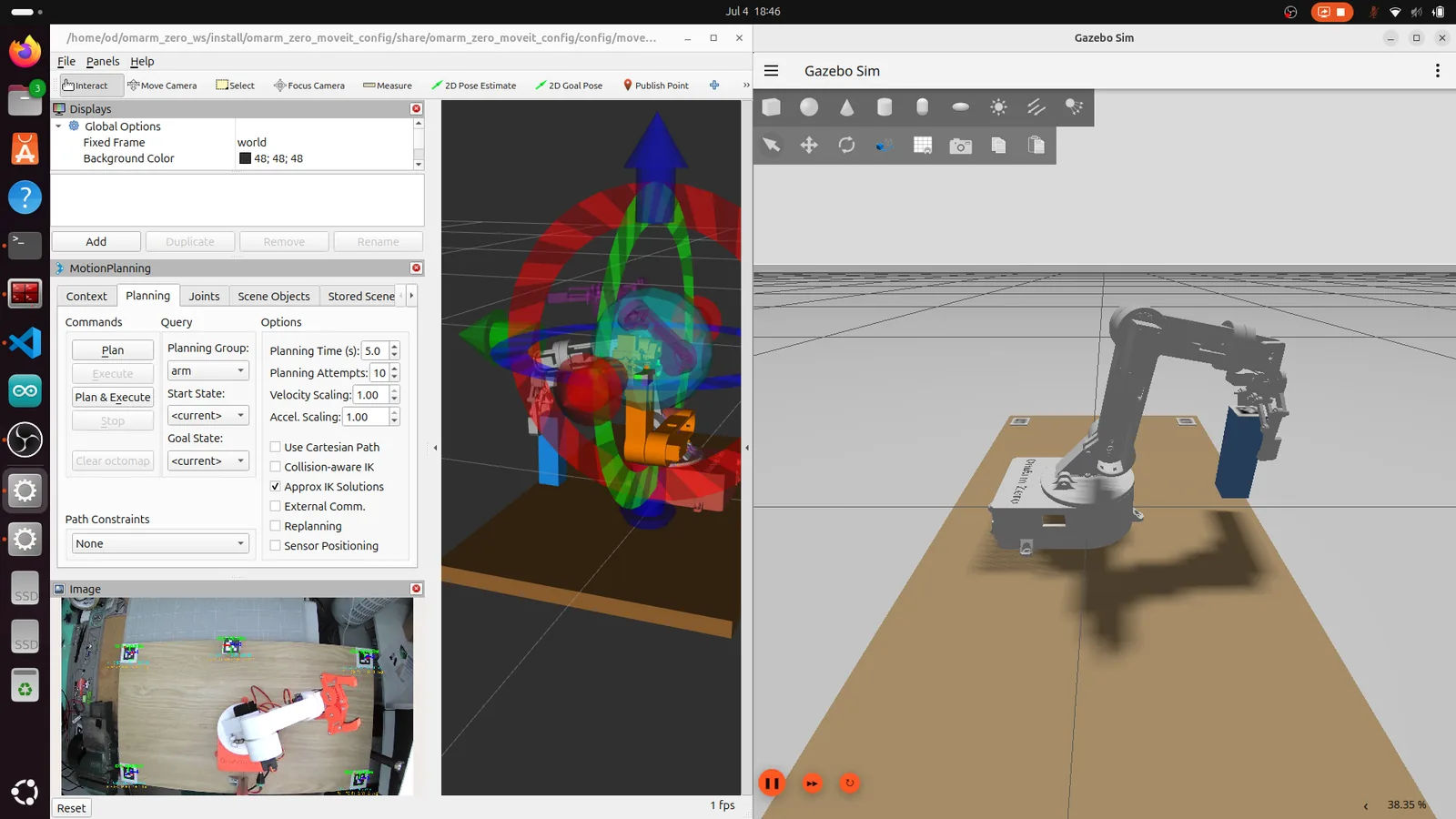Viewport: 1456px width, 819px height.
Task: Enable Use Cartesian Path checkbox
Action: tap(276, 447)
